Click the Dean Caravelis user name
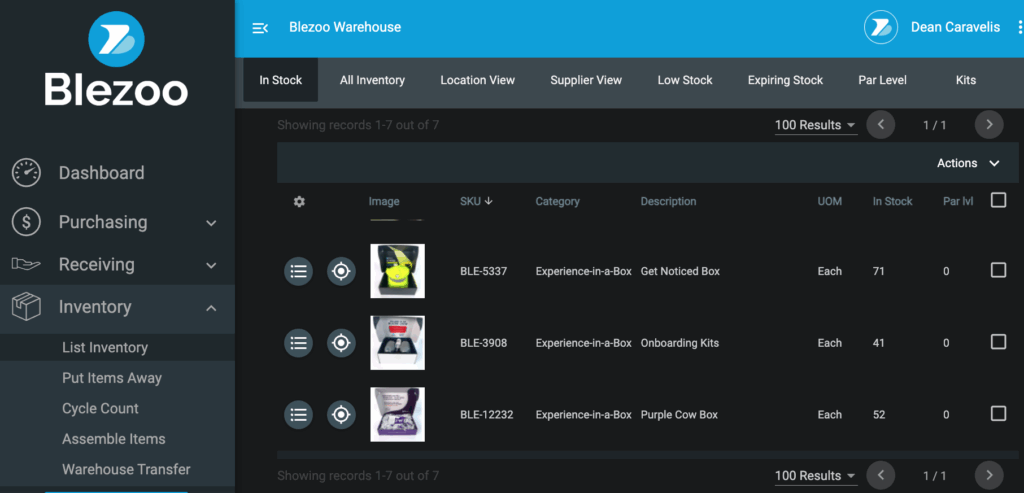Viewport: 1024px width, 493px height. (x=955, y=27)
